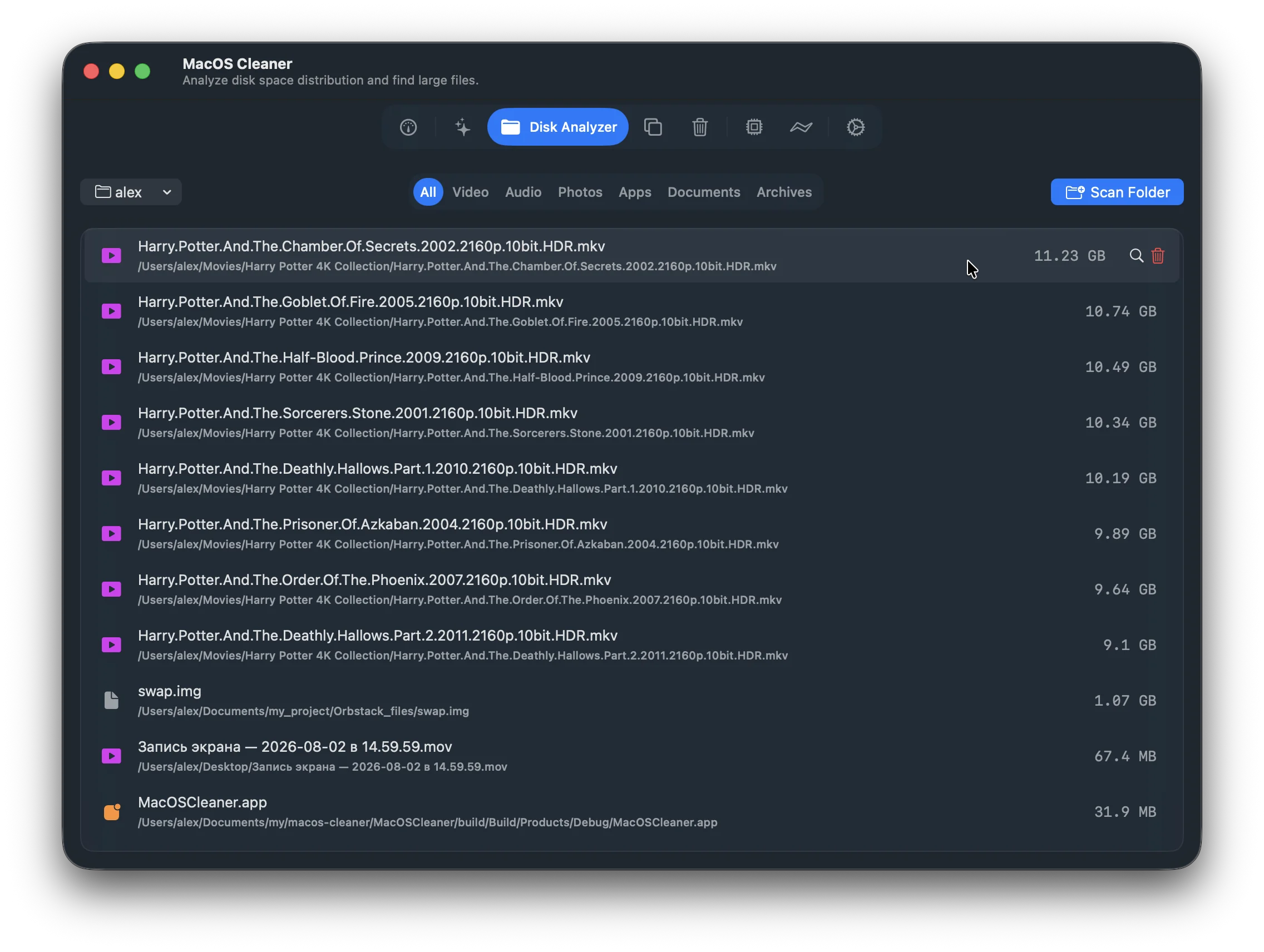Switch to the Audio filter
Image resolution: width=1264 pixels, height=952 pixels.
tap(523, 192)
